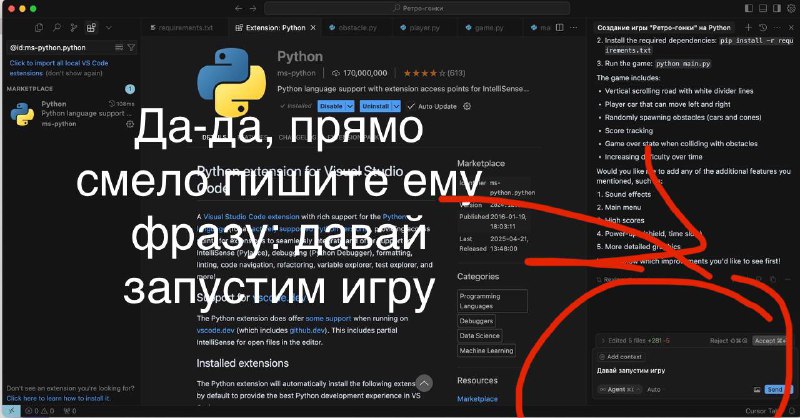
Task: Click Add context in chat input
Action: tap(621, 357)
